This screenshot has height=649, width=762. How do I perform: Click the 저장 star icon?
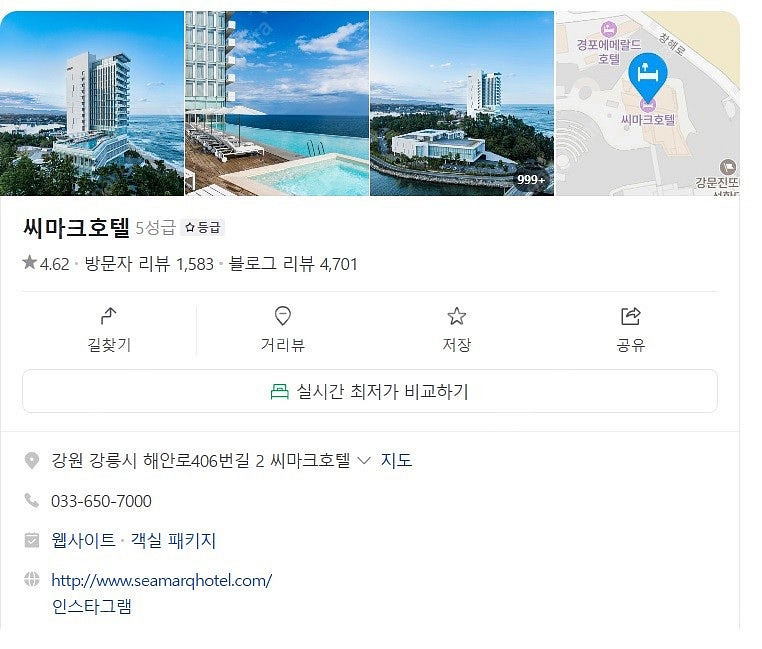pyautogui.click(x=456, y=316)
